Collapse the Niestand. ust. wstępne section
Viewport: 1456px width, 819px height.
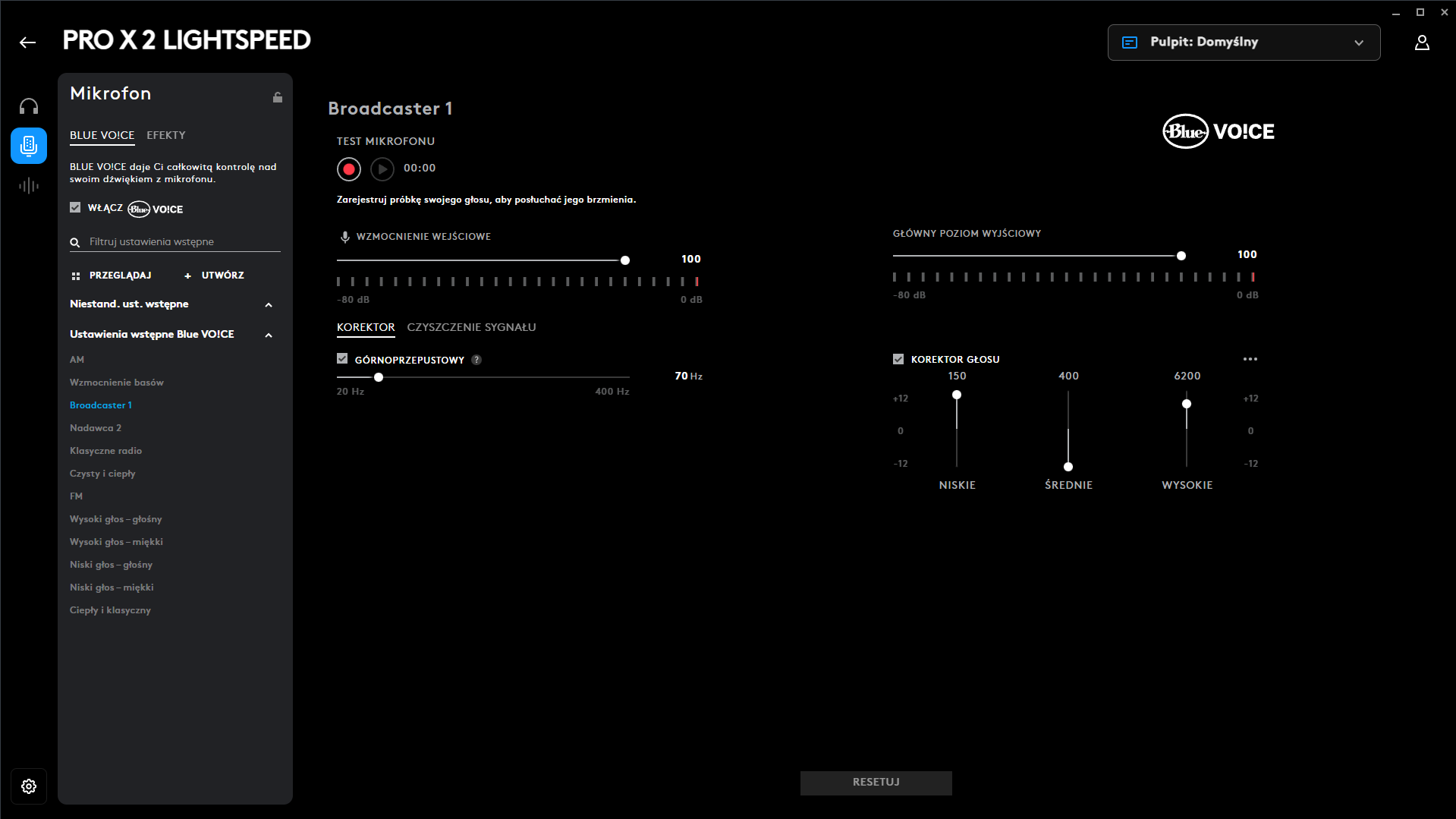269,305
